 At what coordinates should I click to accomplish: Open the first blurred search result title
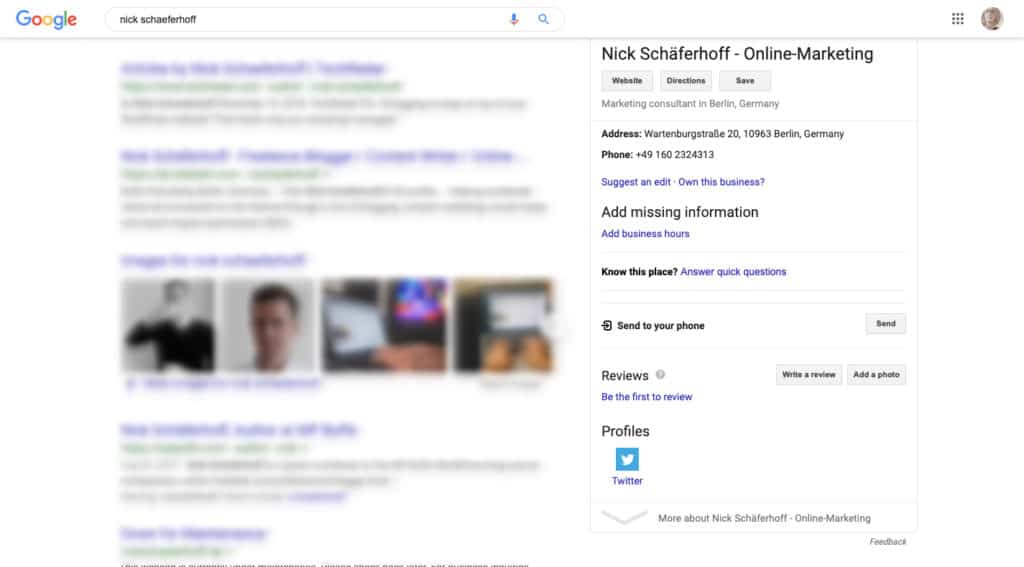[x=253, y=68]
